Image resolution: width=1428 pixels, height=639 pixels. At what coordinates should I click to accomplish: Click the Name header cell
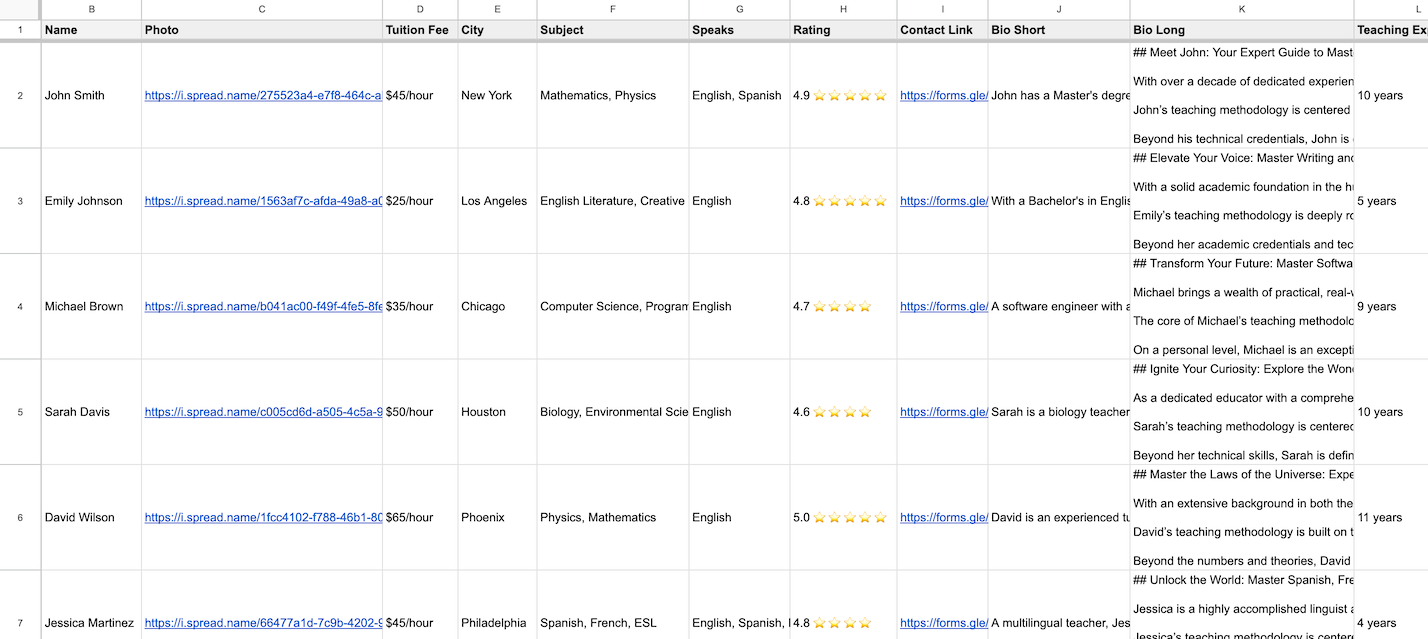coord(92,30)
